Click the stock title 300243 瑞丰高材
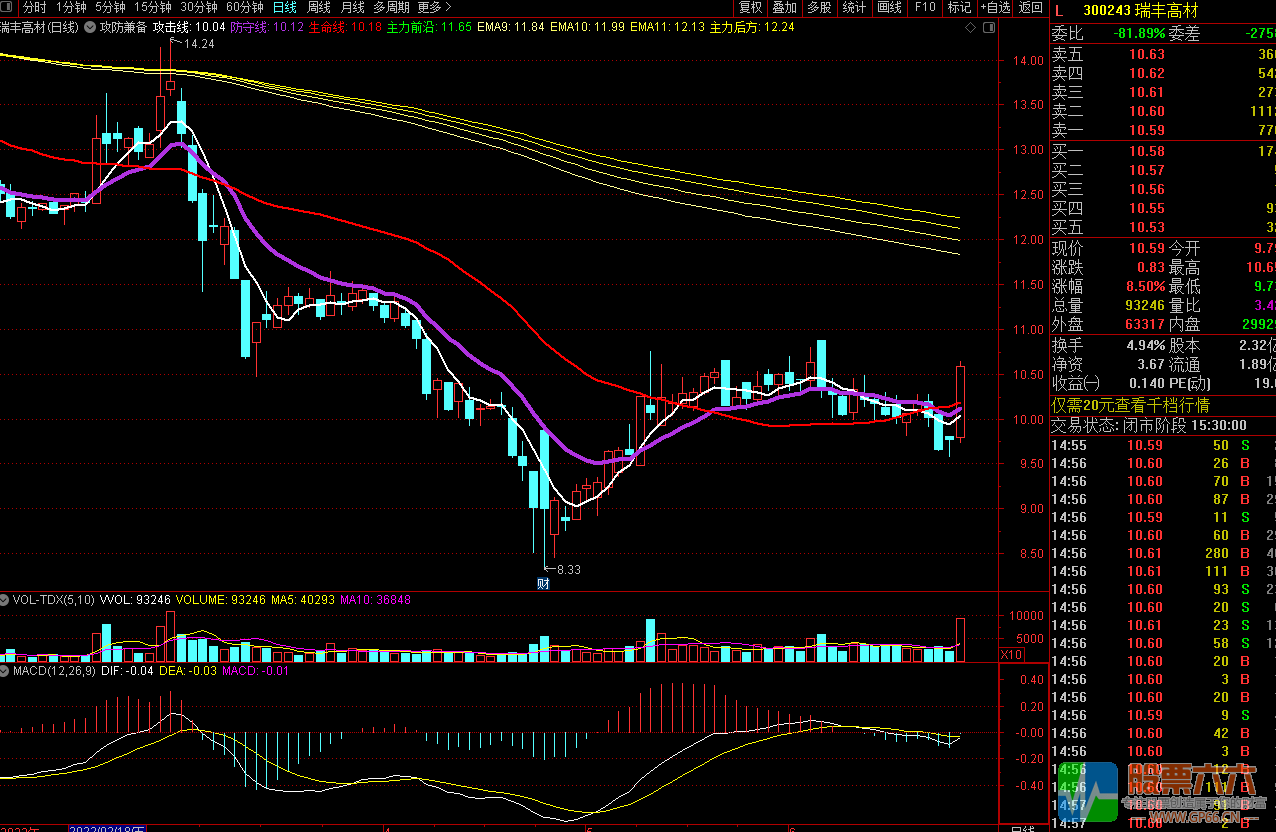1276x832 pixels. (x=1140, y=11)
